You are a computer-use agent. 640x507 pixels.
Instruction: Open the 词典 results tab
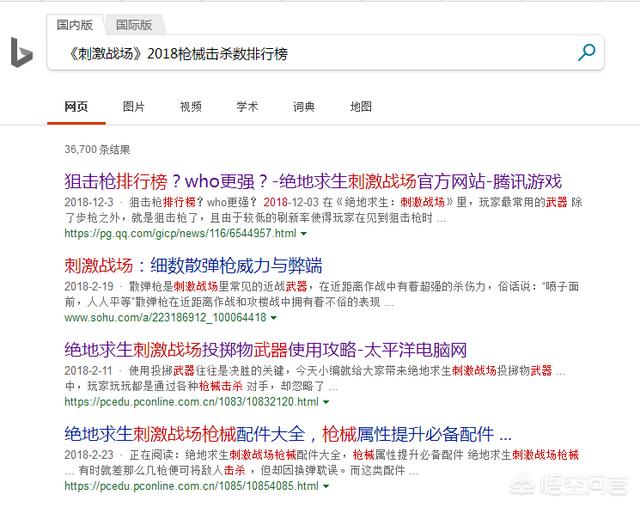(x=304, y=107)
